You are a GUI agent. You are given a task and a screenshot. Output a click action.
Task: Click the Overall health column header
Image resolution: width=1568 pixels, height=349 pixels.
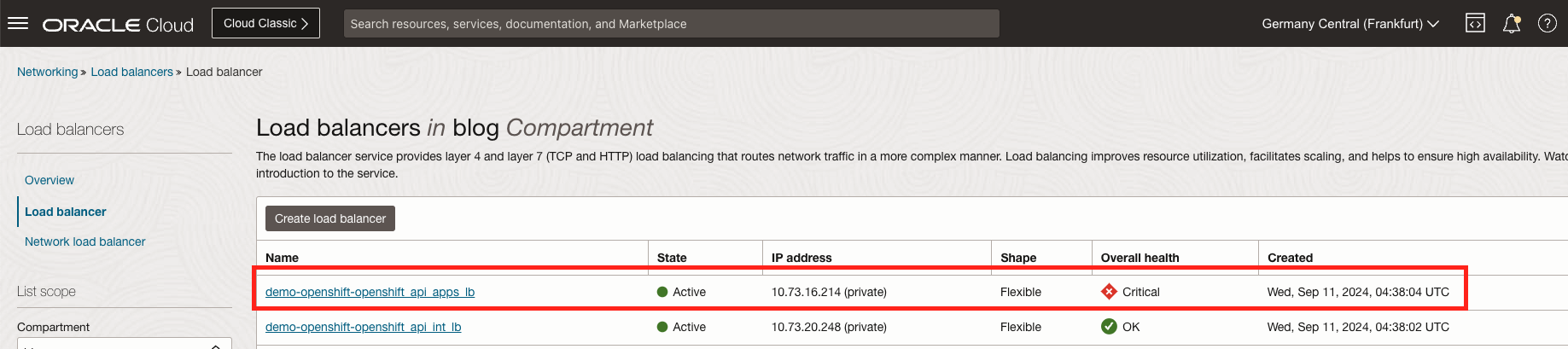1140,258
